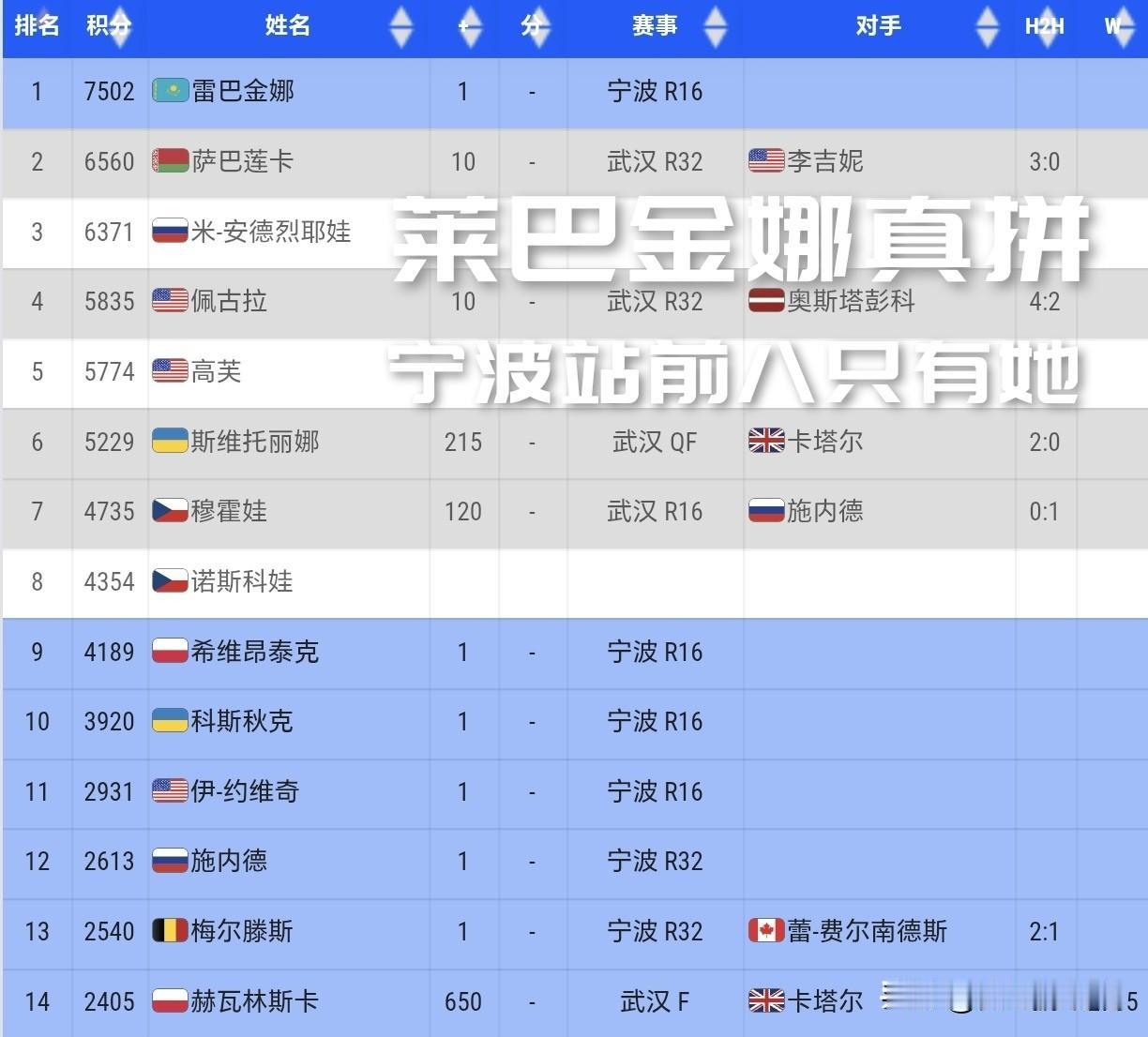The height and width of the screenshot is (1037, 1148).
Task: Click 武汉 R16 event in 穆霍娃 row
Action: coord(655,511)
